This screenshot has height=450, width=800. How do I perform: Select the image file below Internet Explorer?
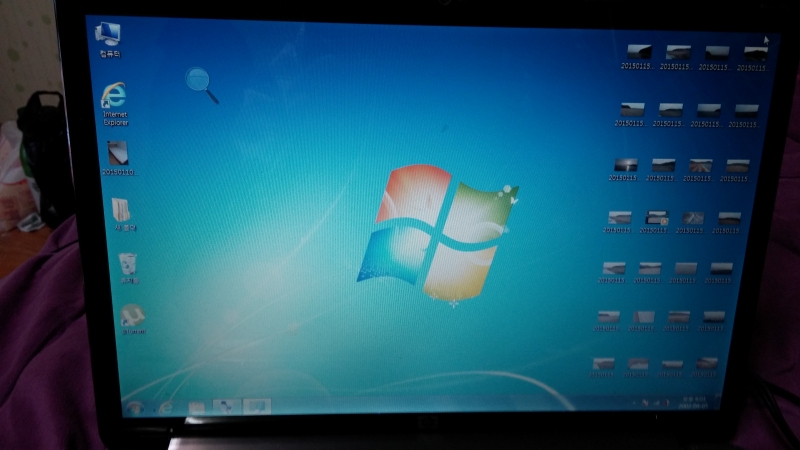click(x=118, y=153)
